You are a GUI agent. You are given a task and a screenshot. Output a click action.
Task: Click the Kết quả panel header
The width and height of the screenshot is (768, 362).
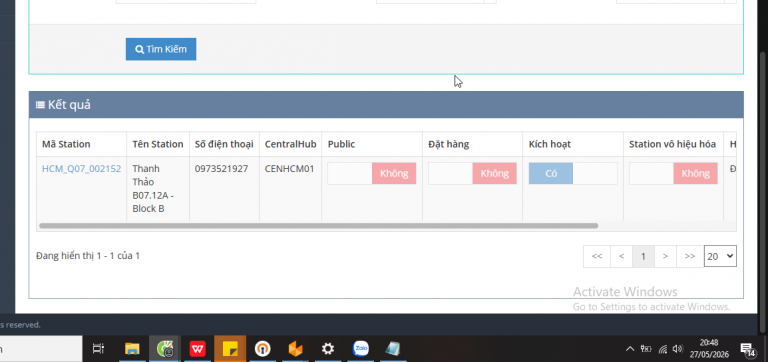[386, 105]
